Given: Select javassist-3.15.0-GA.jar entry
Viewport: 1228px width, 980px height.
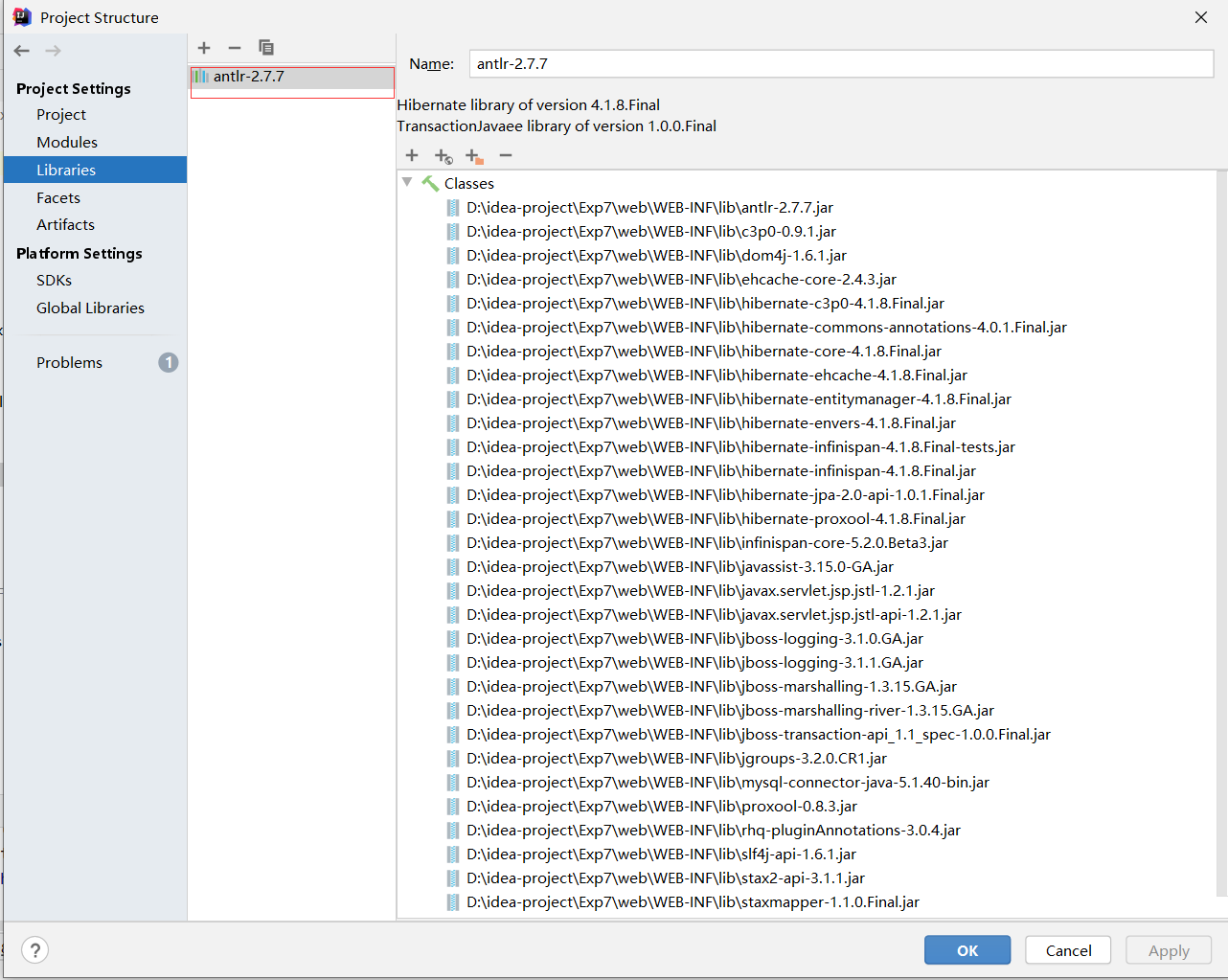Looking at the screenshot, I should 680,567.
